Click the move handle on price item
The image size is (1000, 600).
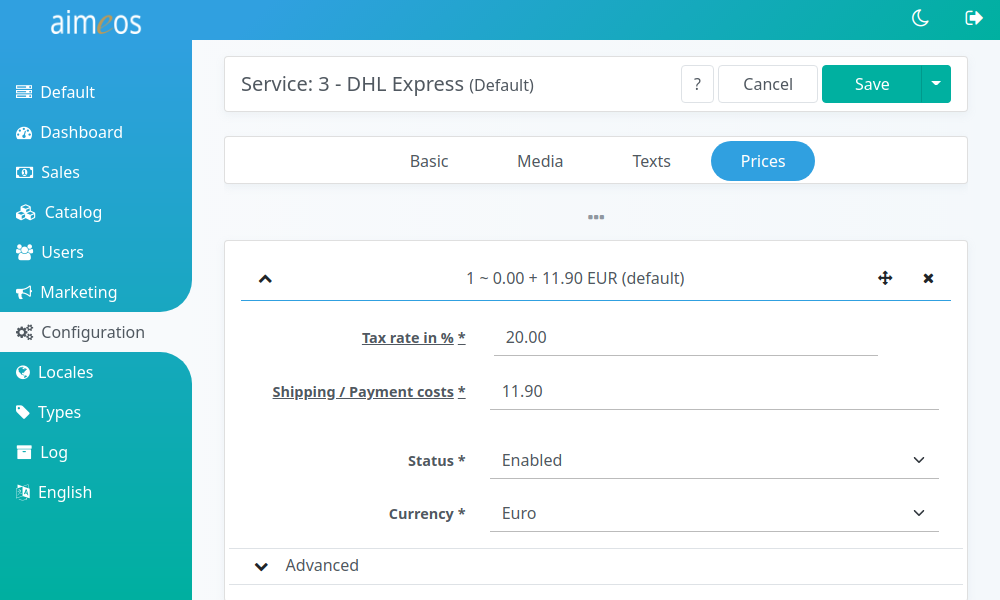[885, 278]
